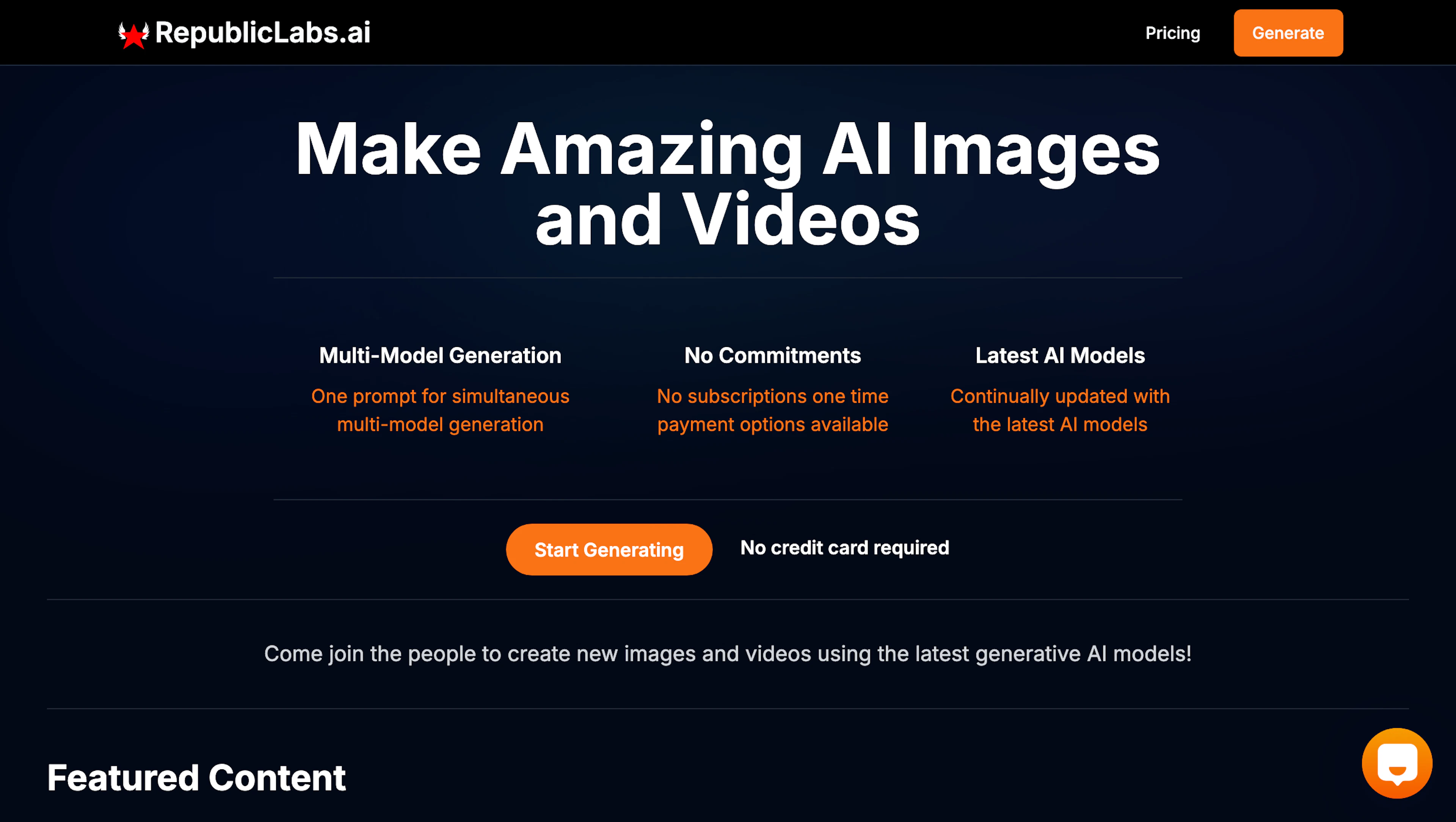
Task: Click the orange multi-model description text
Action: (440, 410)
